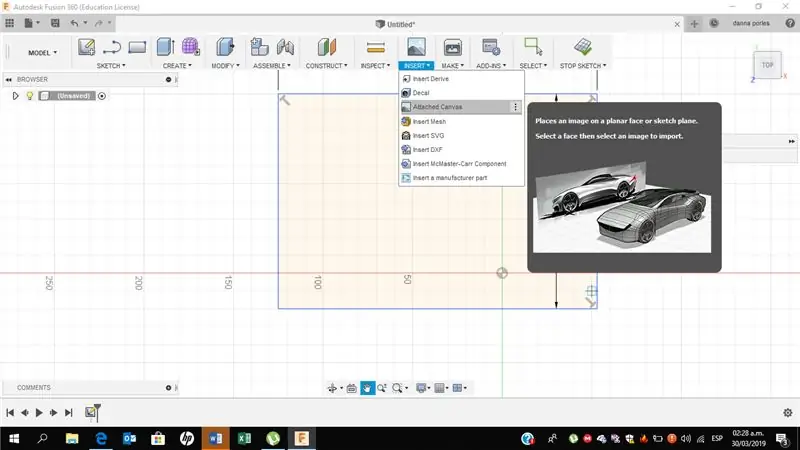
Task: Activate the Unsaved component radio button
Action: point(102,96)
